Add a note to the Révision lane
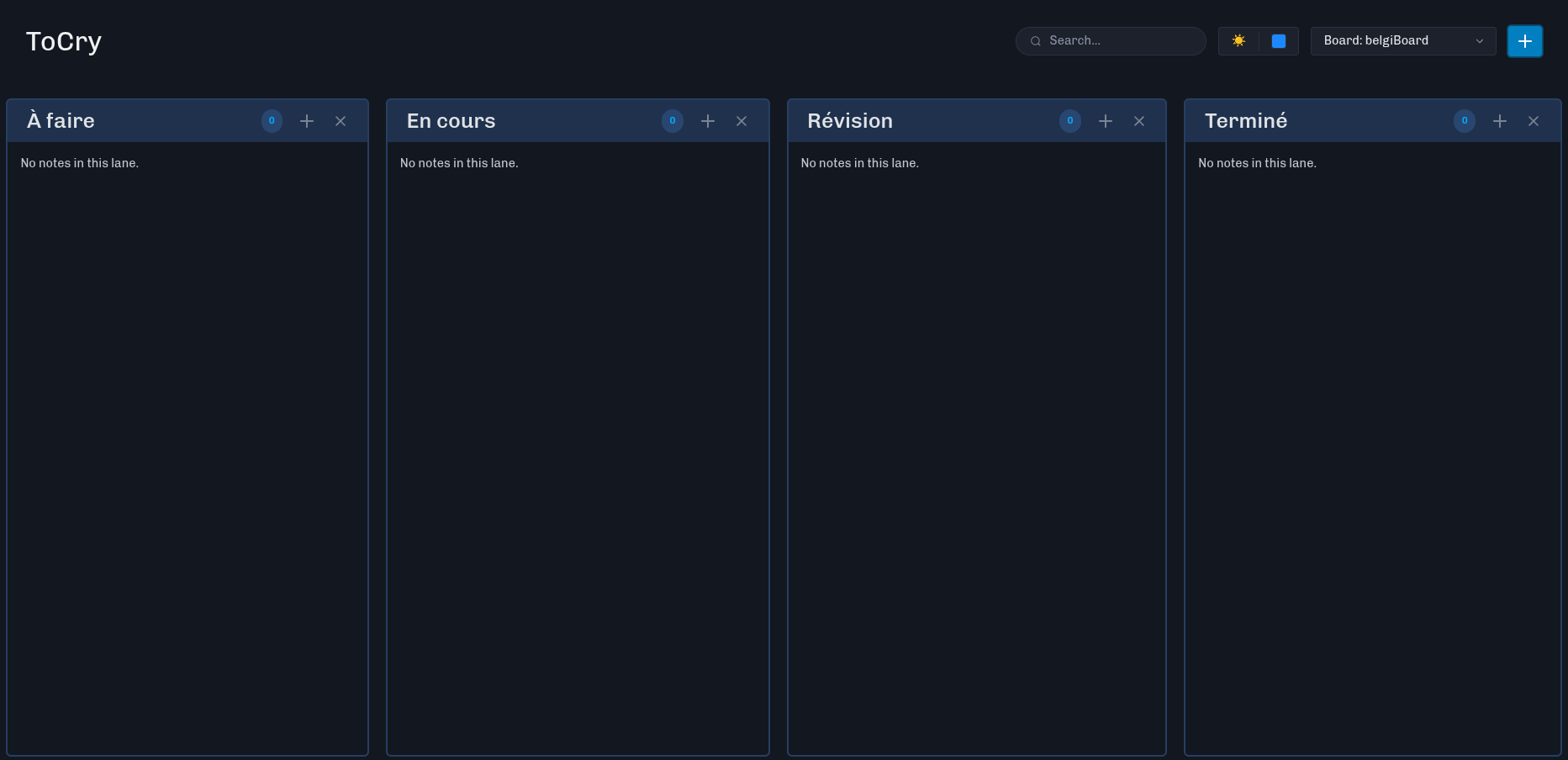This screenshot has width=1568, height=760. coord(1106,121)
